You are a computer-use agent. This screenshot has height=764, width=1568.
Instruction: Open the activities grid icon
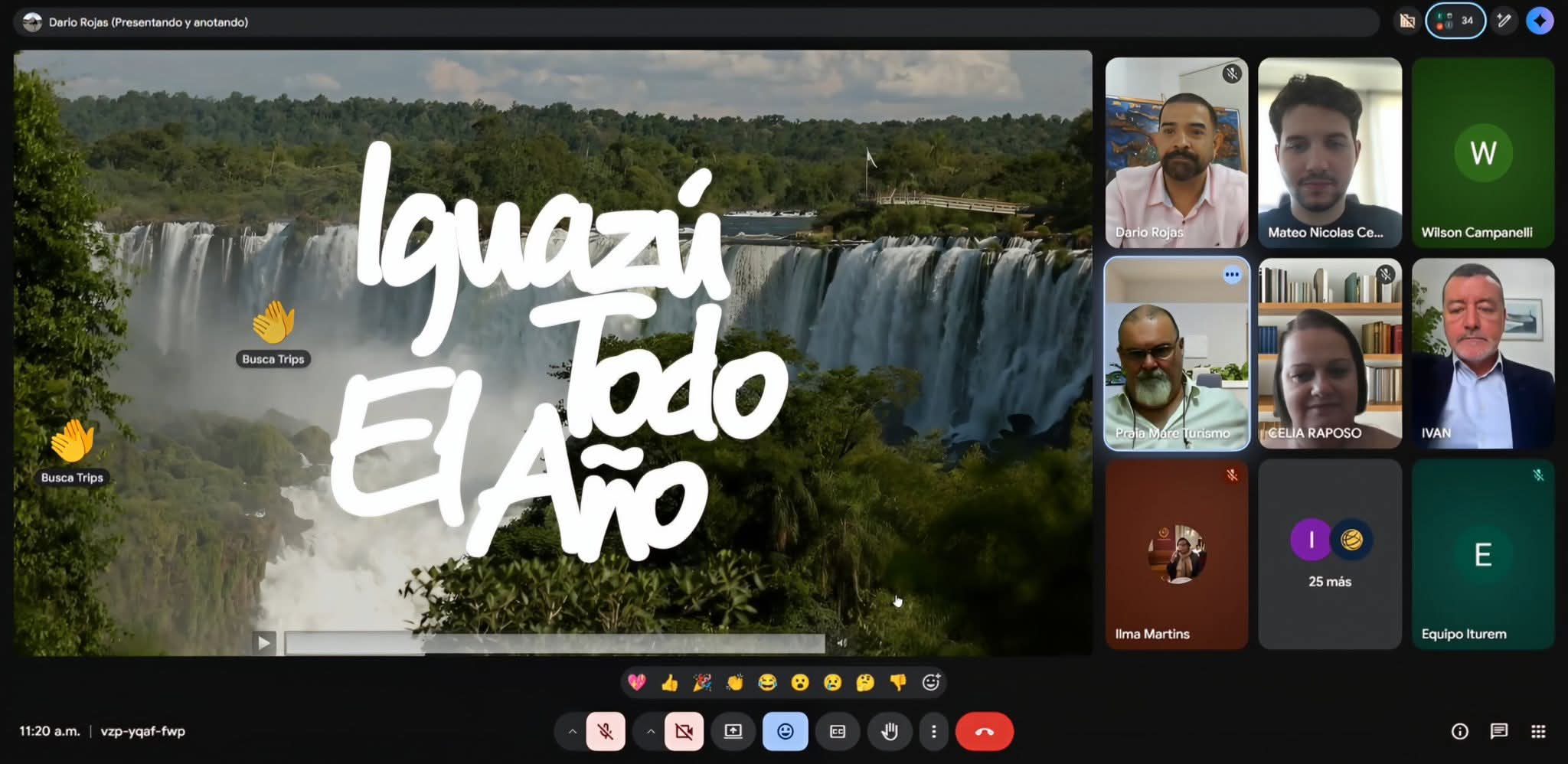pos(1538,732)
